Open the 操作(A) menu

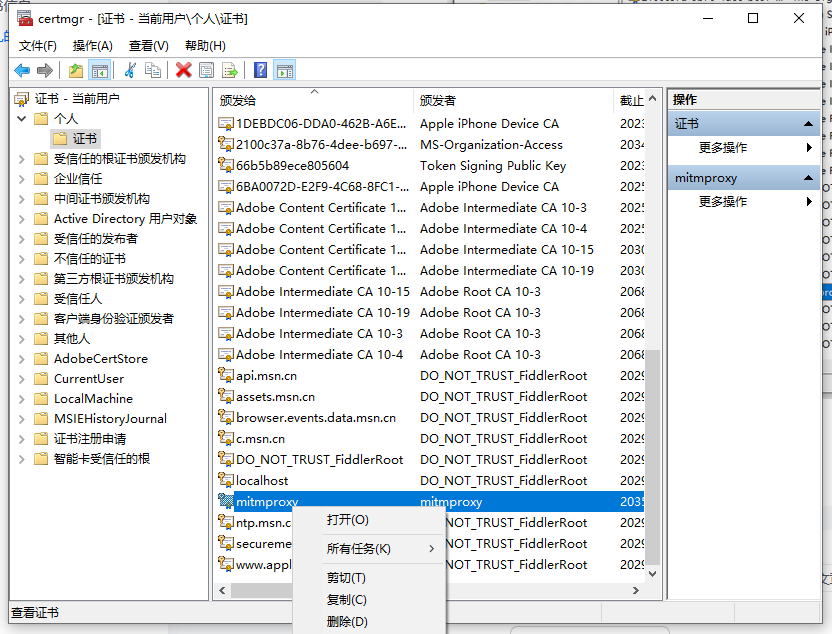(92, 46)
